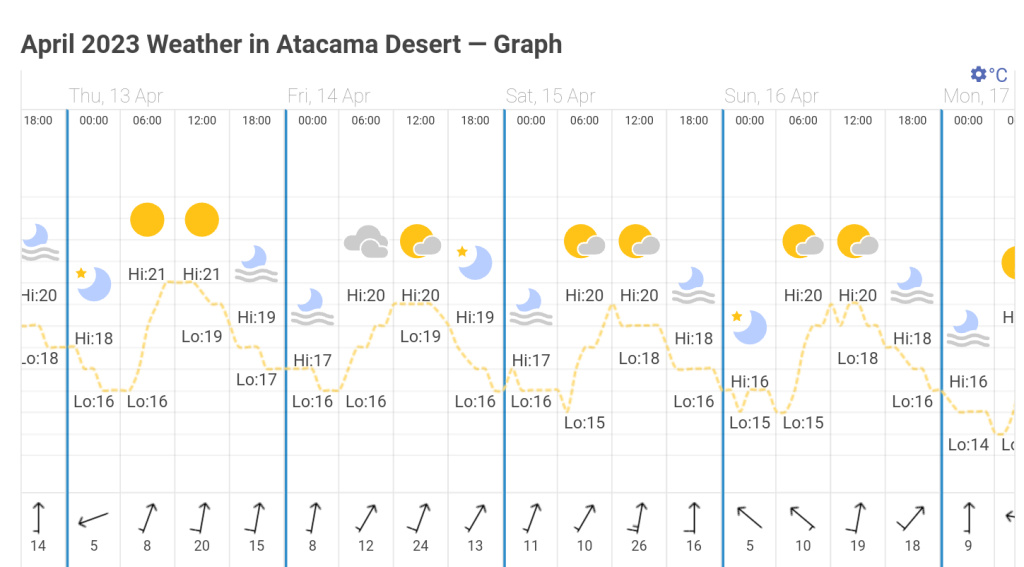Click the starry moon icon at Sunday 00:00
The height and width of the screenshot is (567, 1024).
[748, 325]
